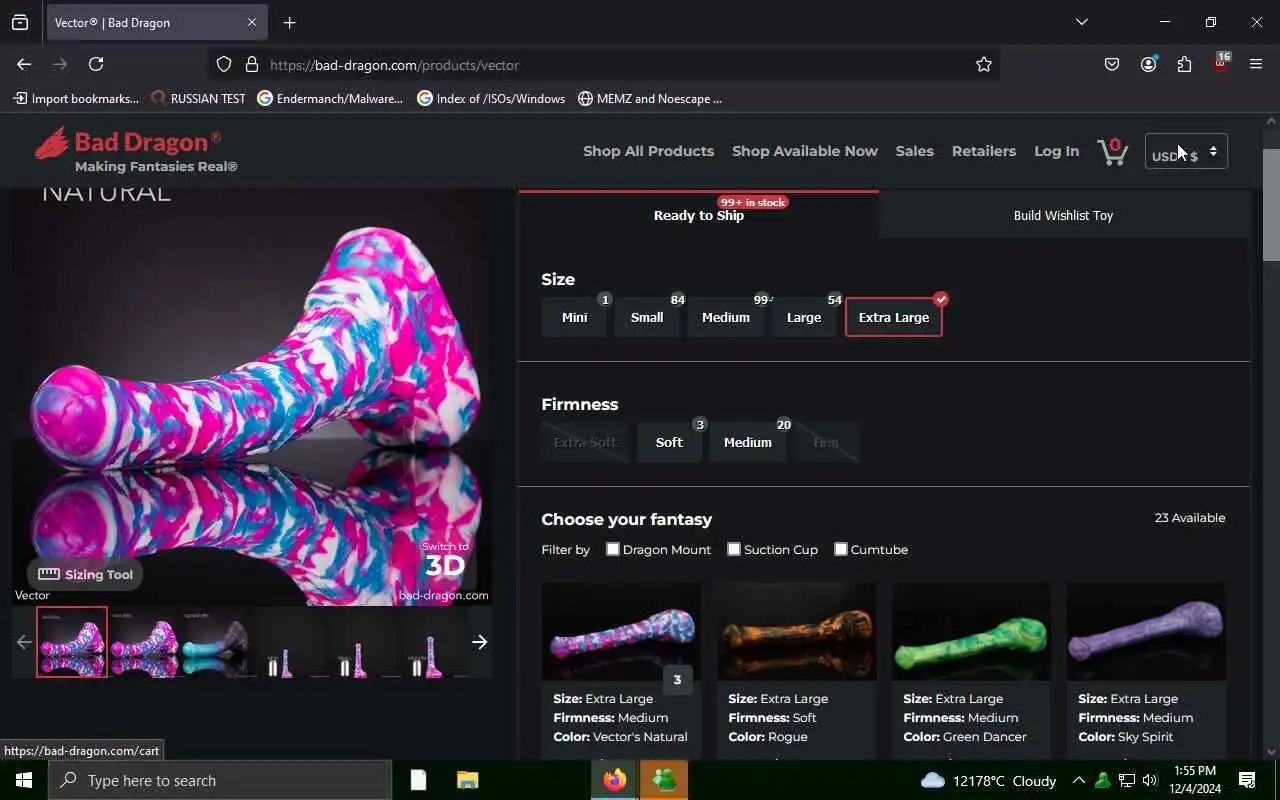Viewport: 1280px width, 800px height.
Task: Open the Shop All Products menu
Action: [x=648, y=151]
